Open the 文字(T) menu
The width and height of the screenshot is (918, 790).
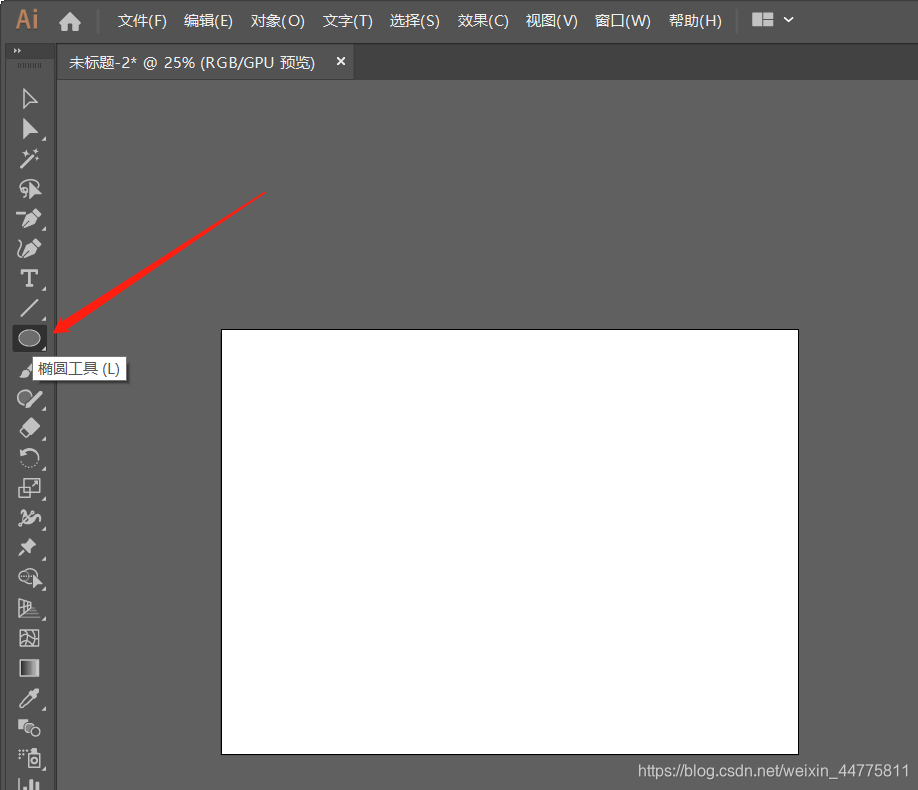pyautogui.click(x=348, y=21)
